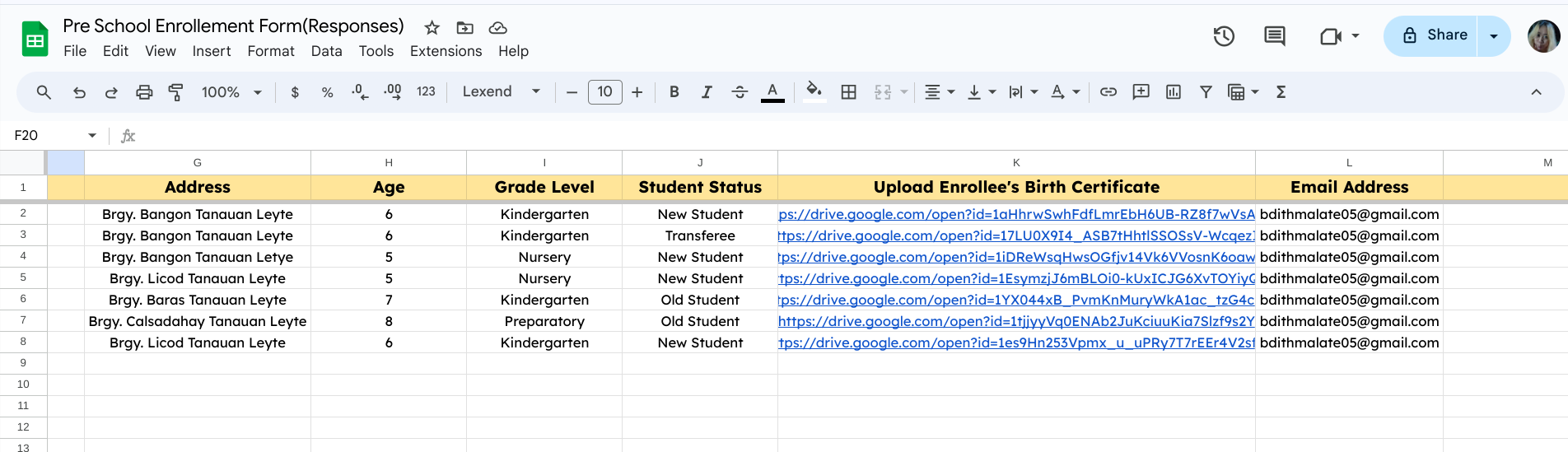Image resolution: width=1568 pixels, height=452 pixels.
Task: Click the Insert chart icon
Action: click(x=1174, y=92)
